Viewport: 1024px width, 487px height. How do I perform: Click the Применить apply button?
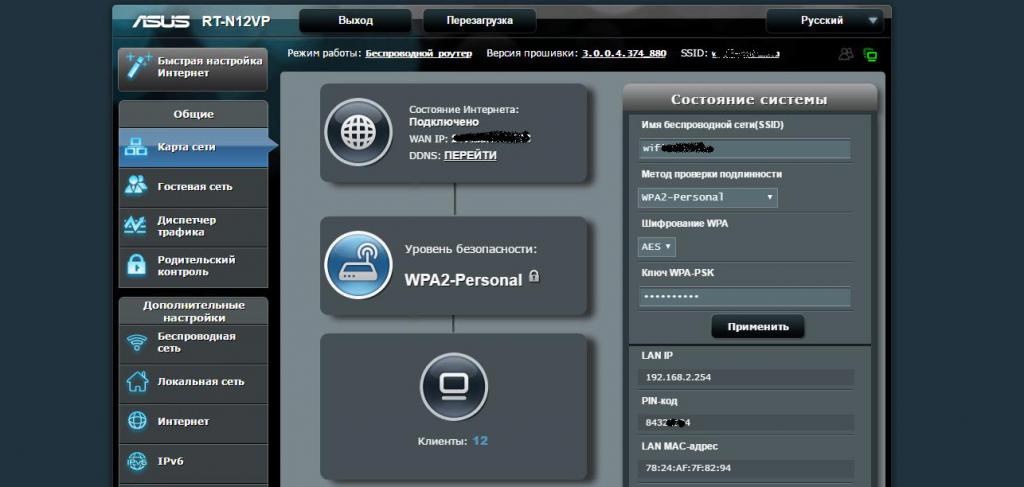758,326
